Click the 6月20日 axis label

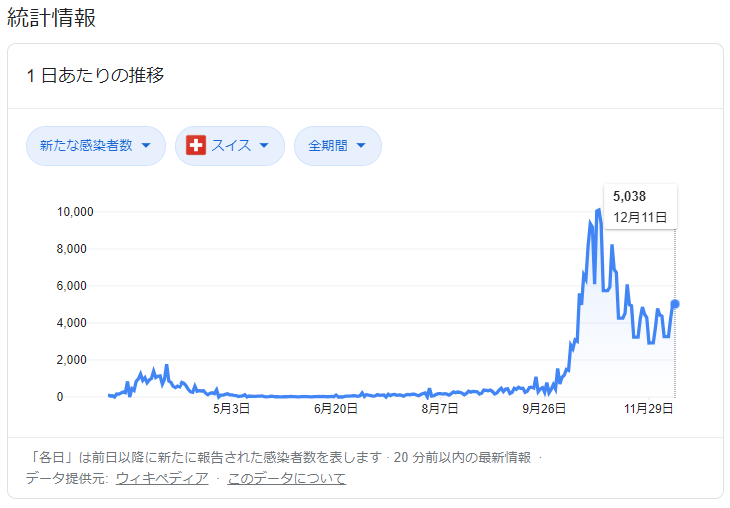[336, 409]
